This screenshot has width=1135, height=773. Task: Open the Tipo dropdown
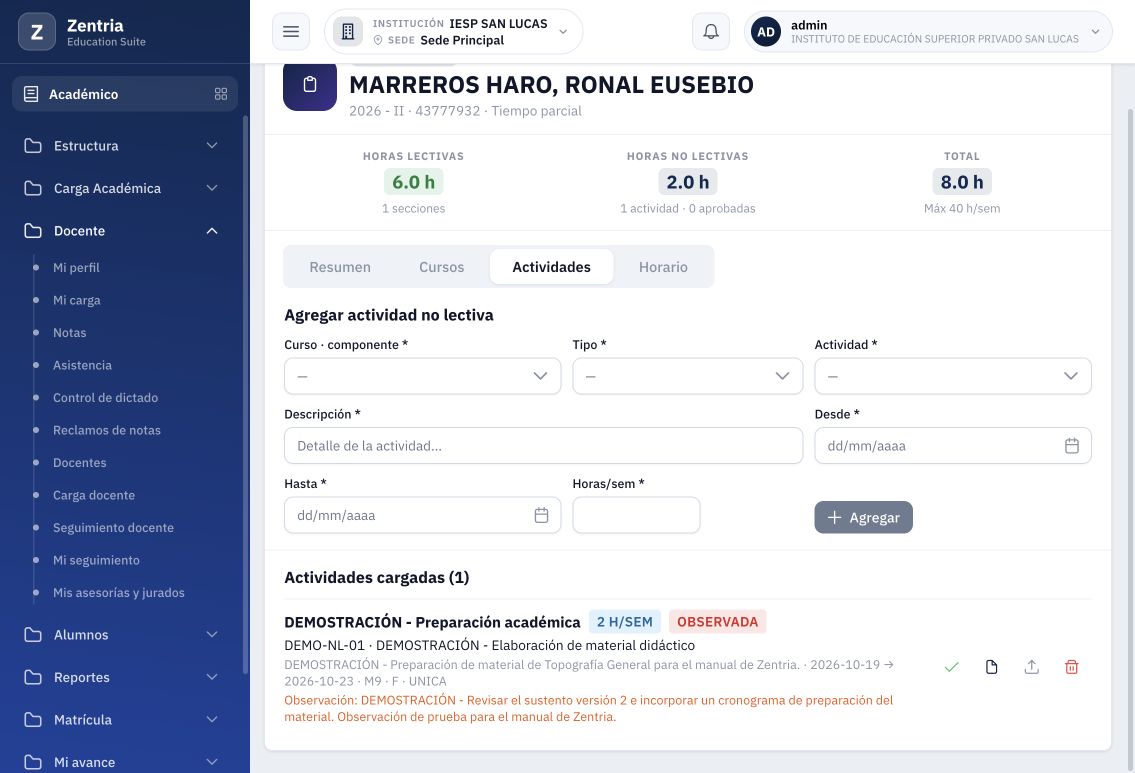pos(688,376)
